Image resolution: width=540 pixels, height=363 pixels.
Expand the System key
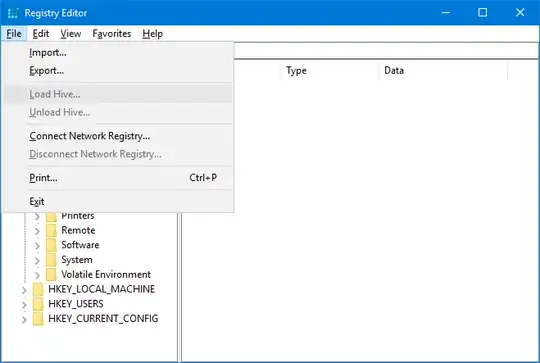tap(37, 261)
